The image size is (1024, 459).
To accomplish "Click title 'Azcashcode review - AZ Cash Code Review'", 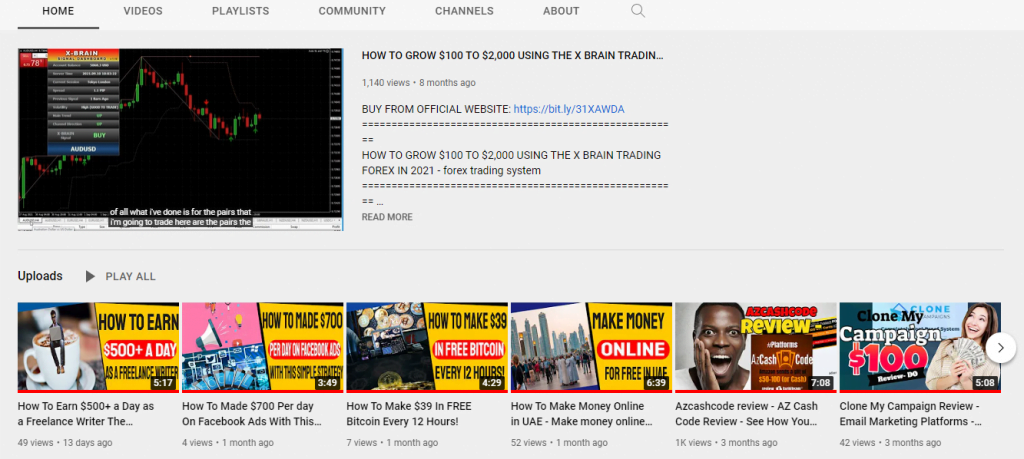I will pyautogui.click(x=746, y=414).
